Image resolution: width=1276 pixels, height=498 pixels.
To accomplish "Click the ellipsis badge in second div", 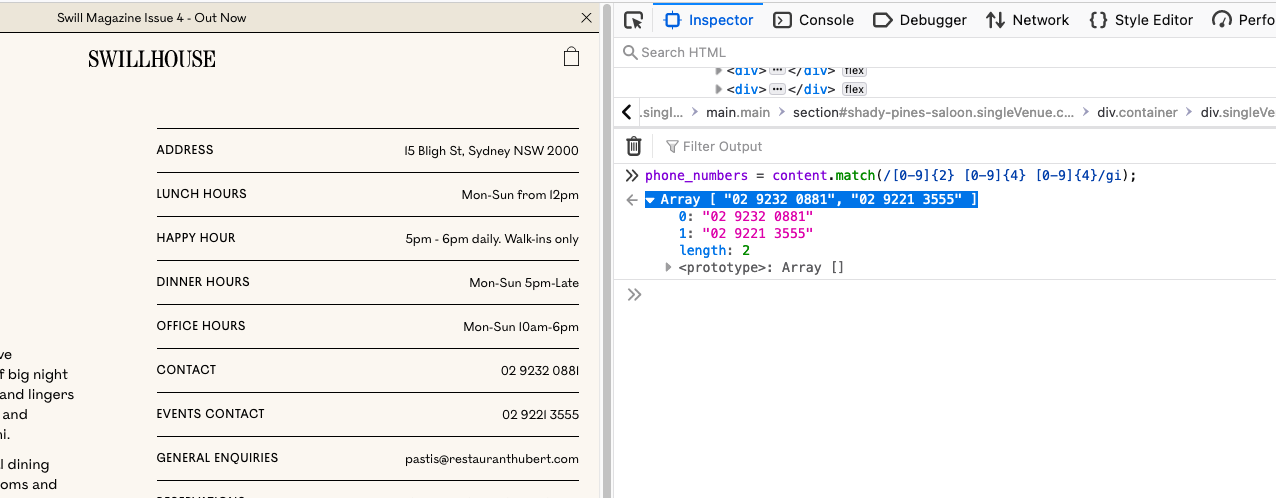I will [x=778, y=90].
